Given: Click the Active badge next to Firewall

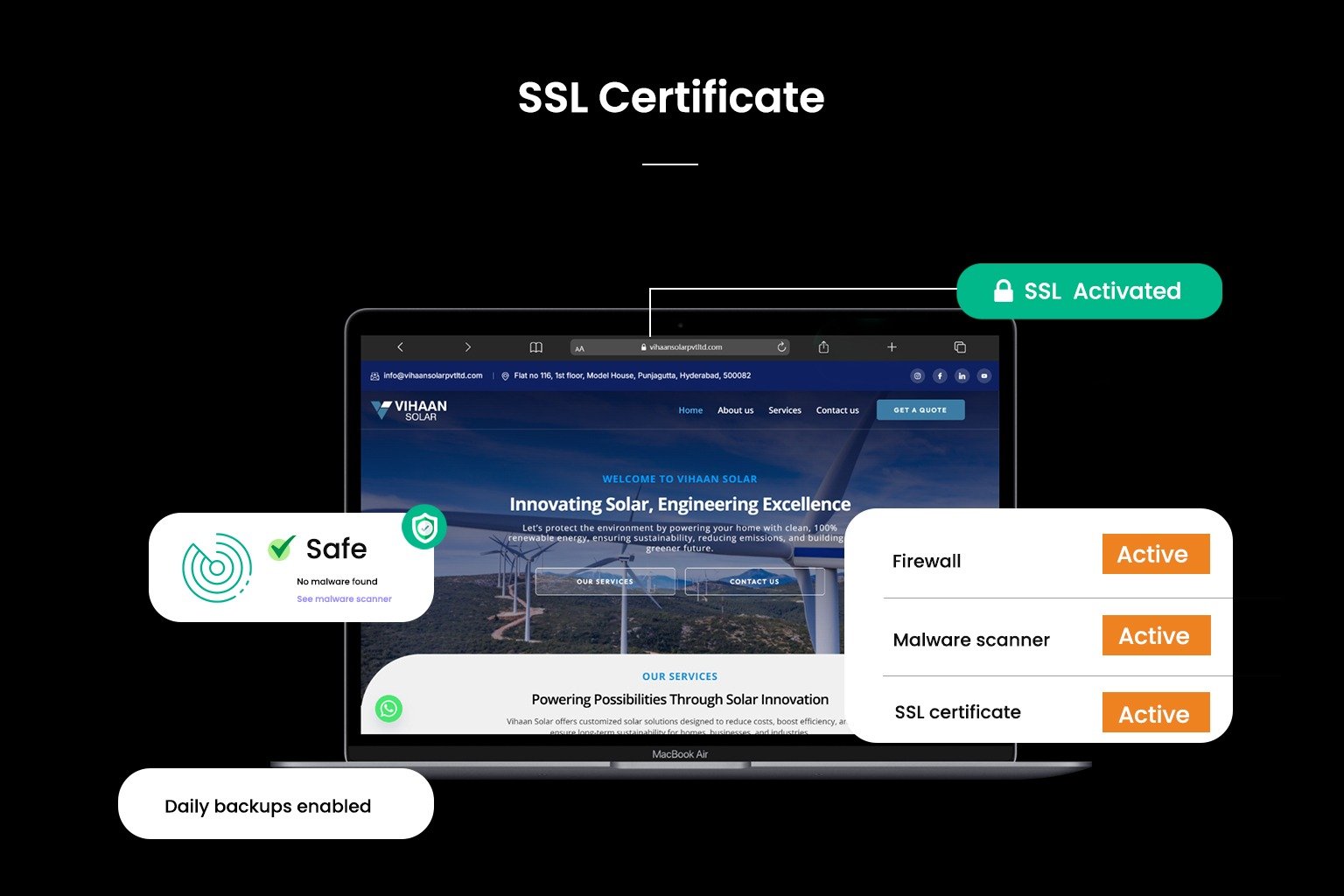Looking at the screenshot, I should (1155, 555).
